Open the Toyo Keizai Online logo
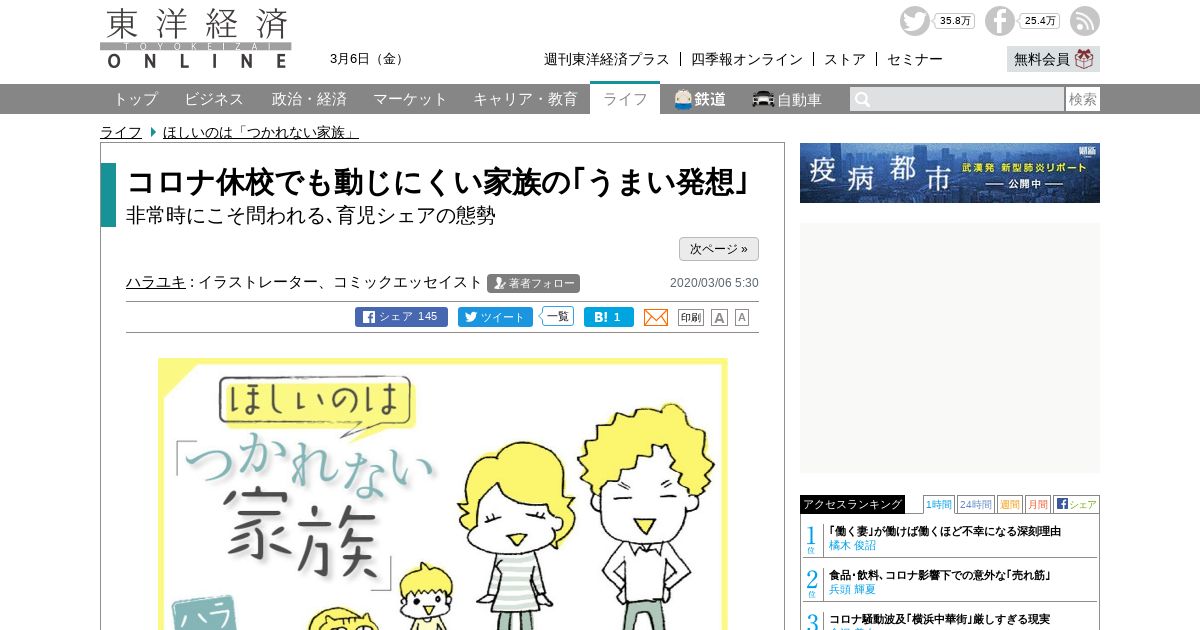Viewport: 1200px width, 630px height. 196,39
